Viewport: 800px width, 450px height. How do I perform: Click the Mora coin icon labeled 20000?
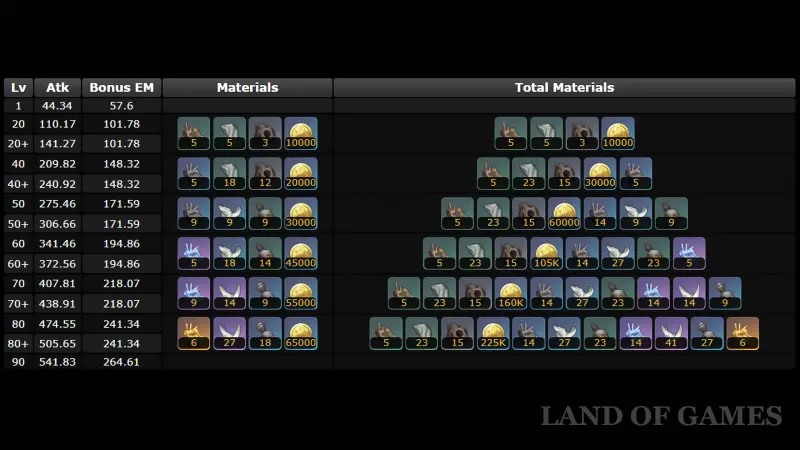(301, 173)
